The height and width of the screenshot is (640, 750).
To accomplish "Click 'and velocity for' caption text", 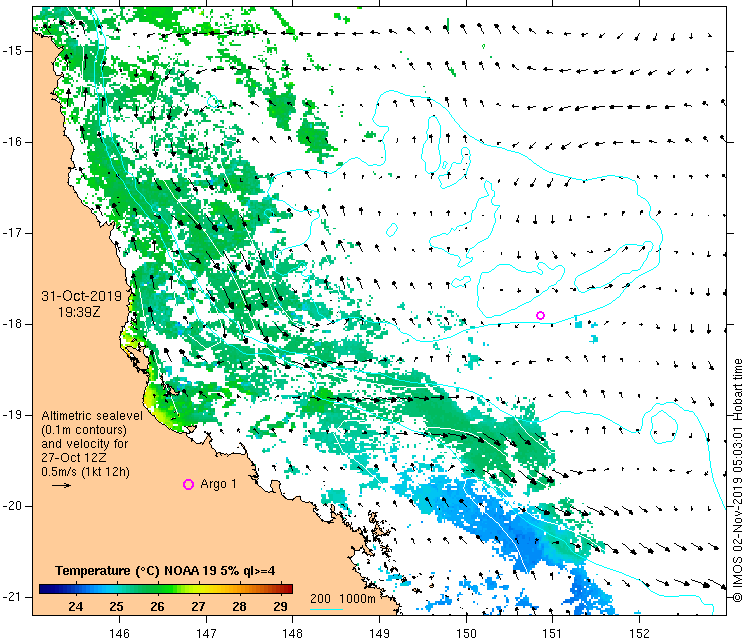I will 85,443.
